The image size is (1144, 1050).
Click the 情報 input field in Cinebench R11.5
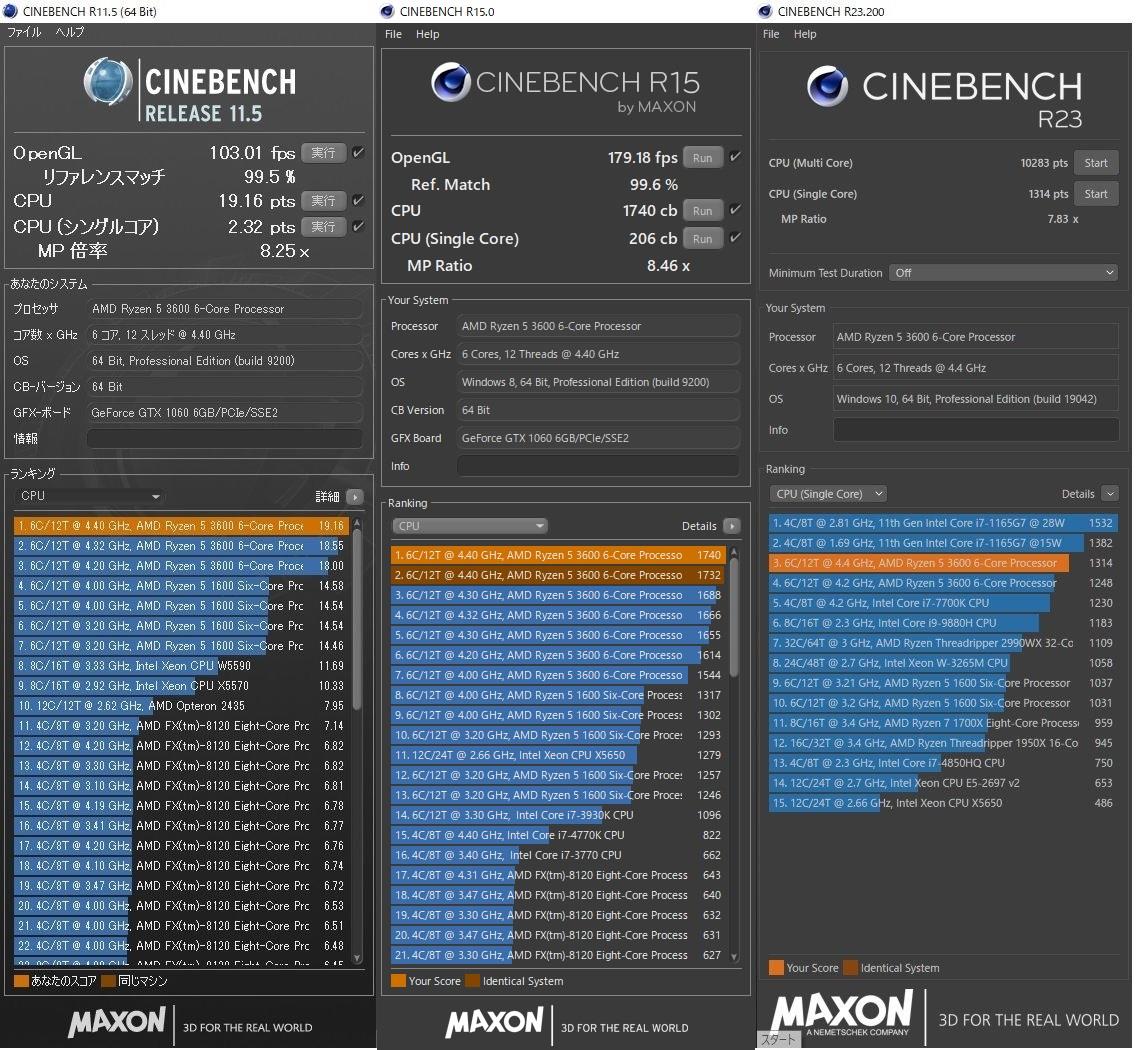coord(225,439)
